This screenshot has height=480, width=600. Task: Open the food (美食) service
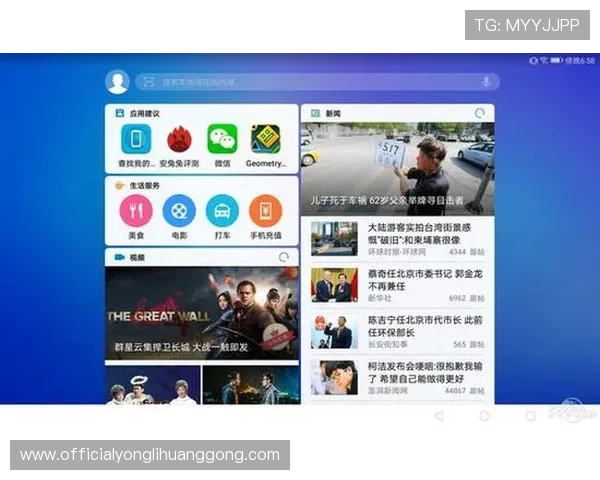135,211
